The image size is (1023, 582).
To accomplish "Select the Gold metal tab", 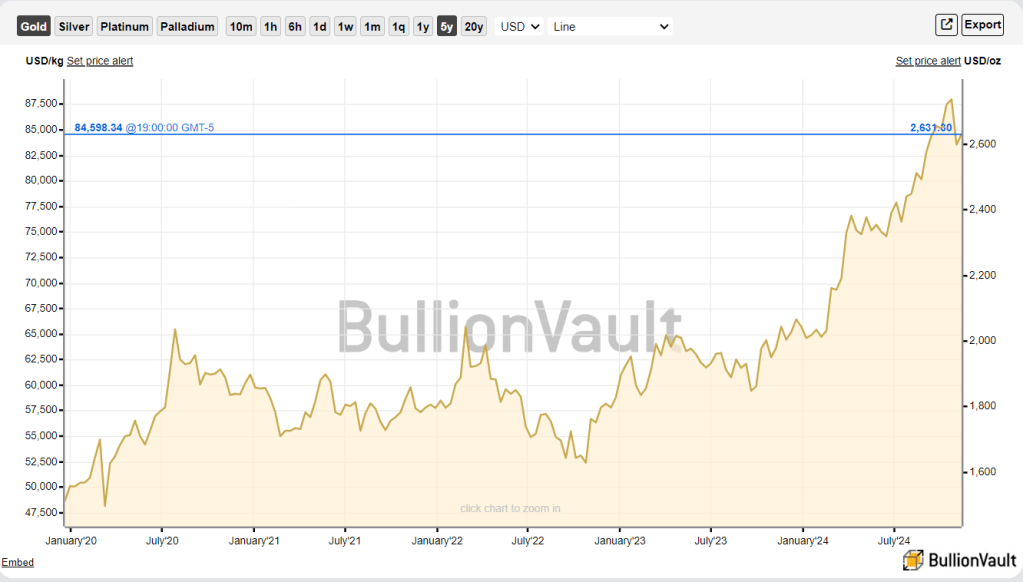I will point(33,27).
